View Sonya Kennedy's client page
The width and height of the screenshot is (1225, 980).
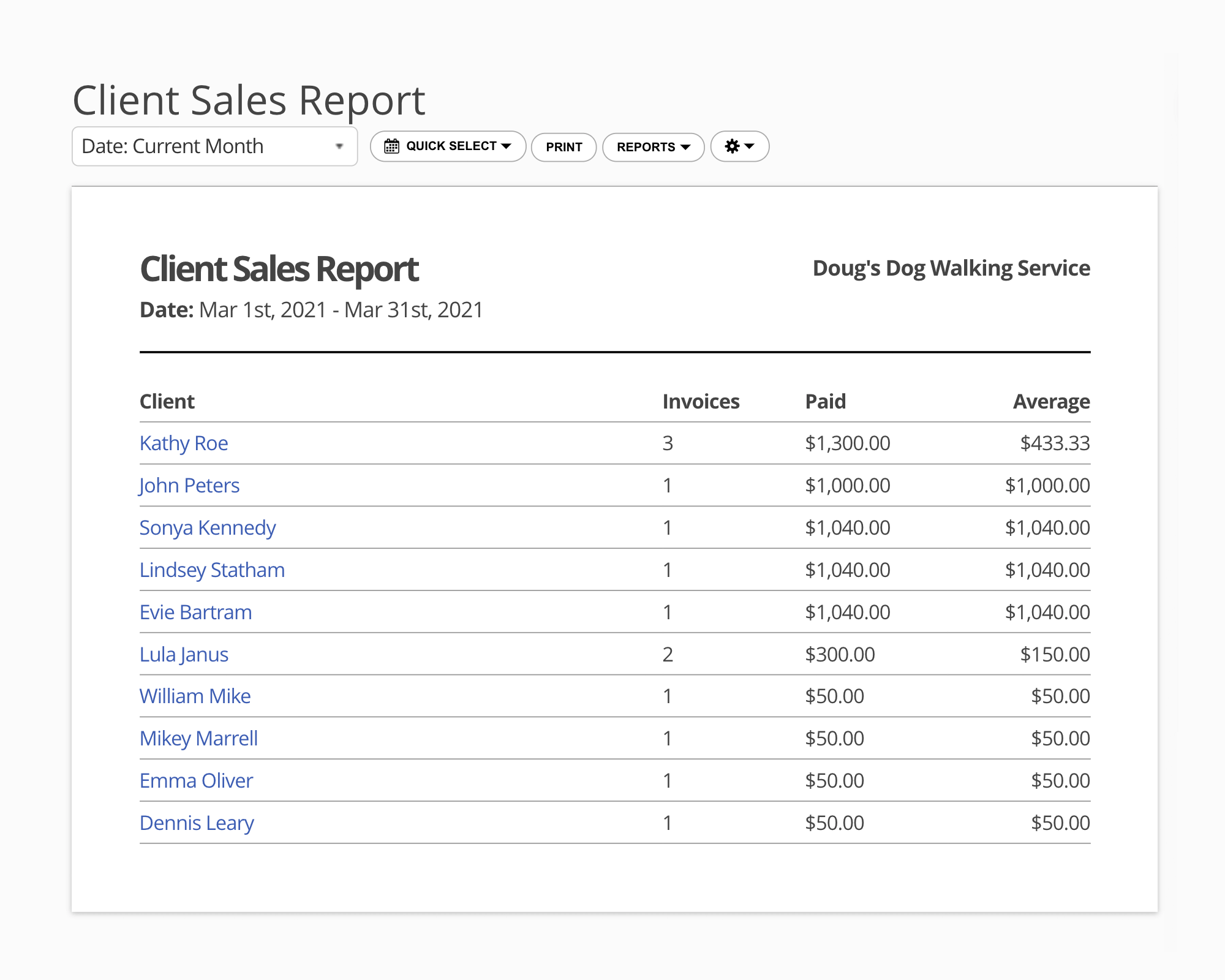208,527
